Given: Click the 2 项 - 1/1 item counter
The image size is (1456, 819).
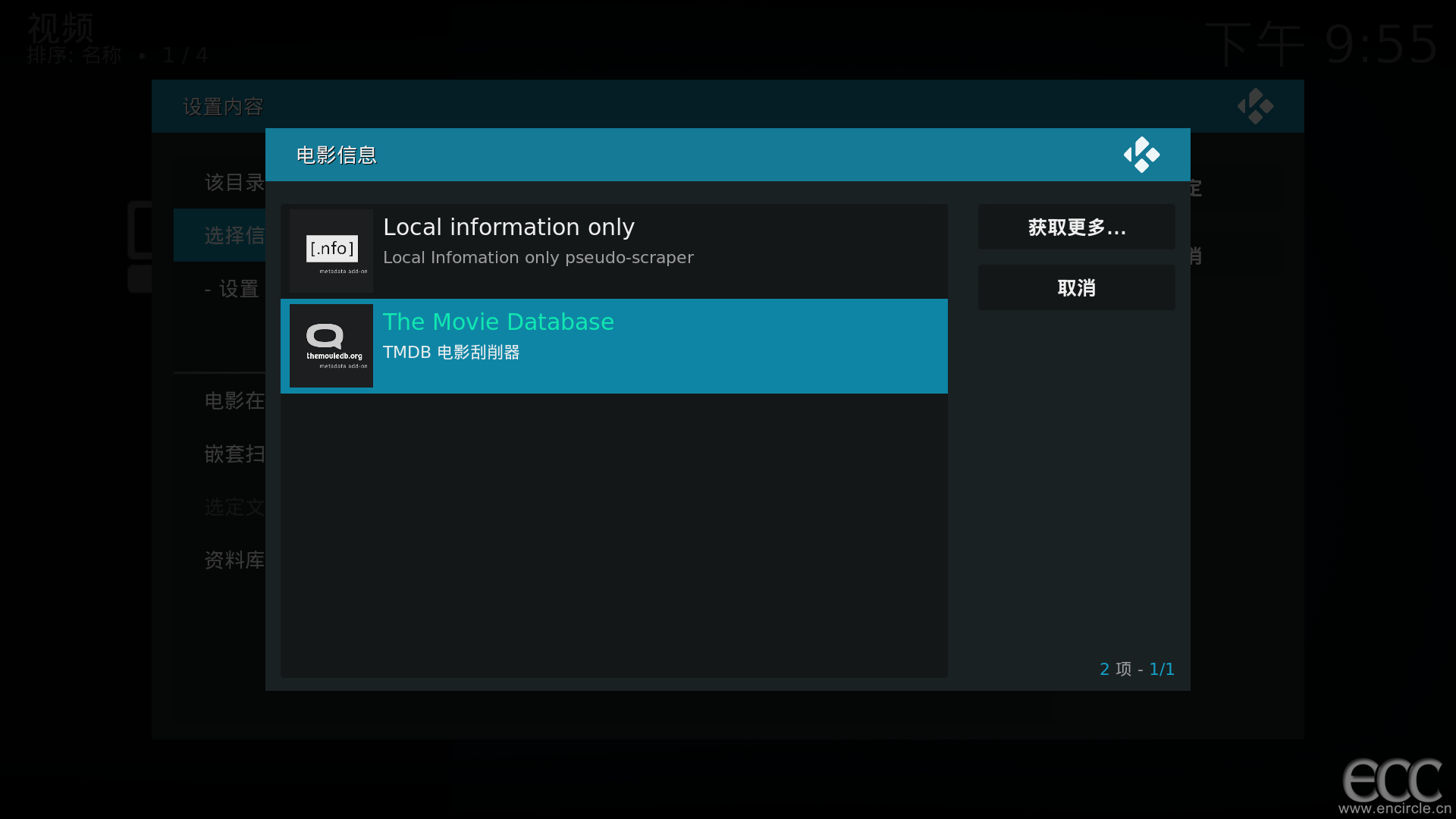Looking at the screenshot, I should tap(1137, 669).
